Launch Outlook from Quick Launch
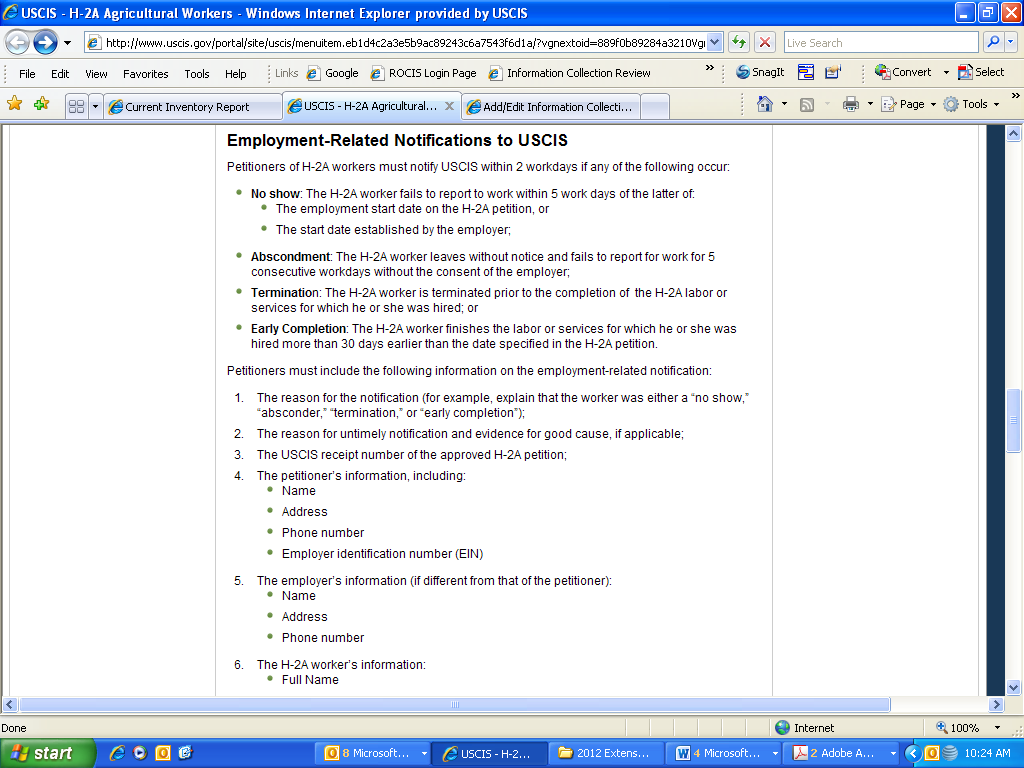Screen dimensions: 1024x768 (x=163, y=753)
